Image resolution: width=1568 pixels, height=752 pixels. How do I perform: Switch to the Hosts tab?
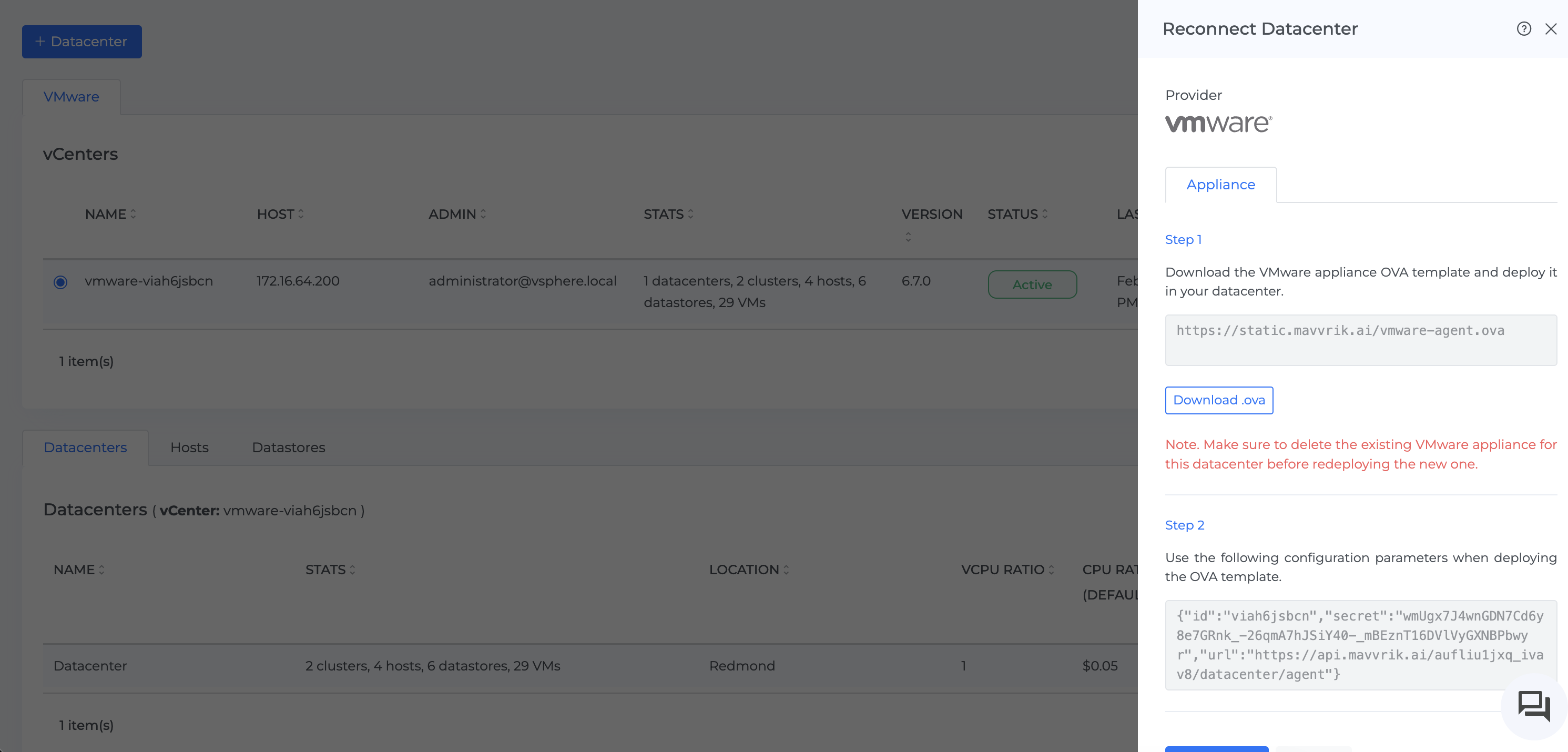pos(189,448)
